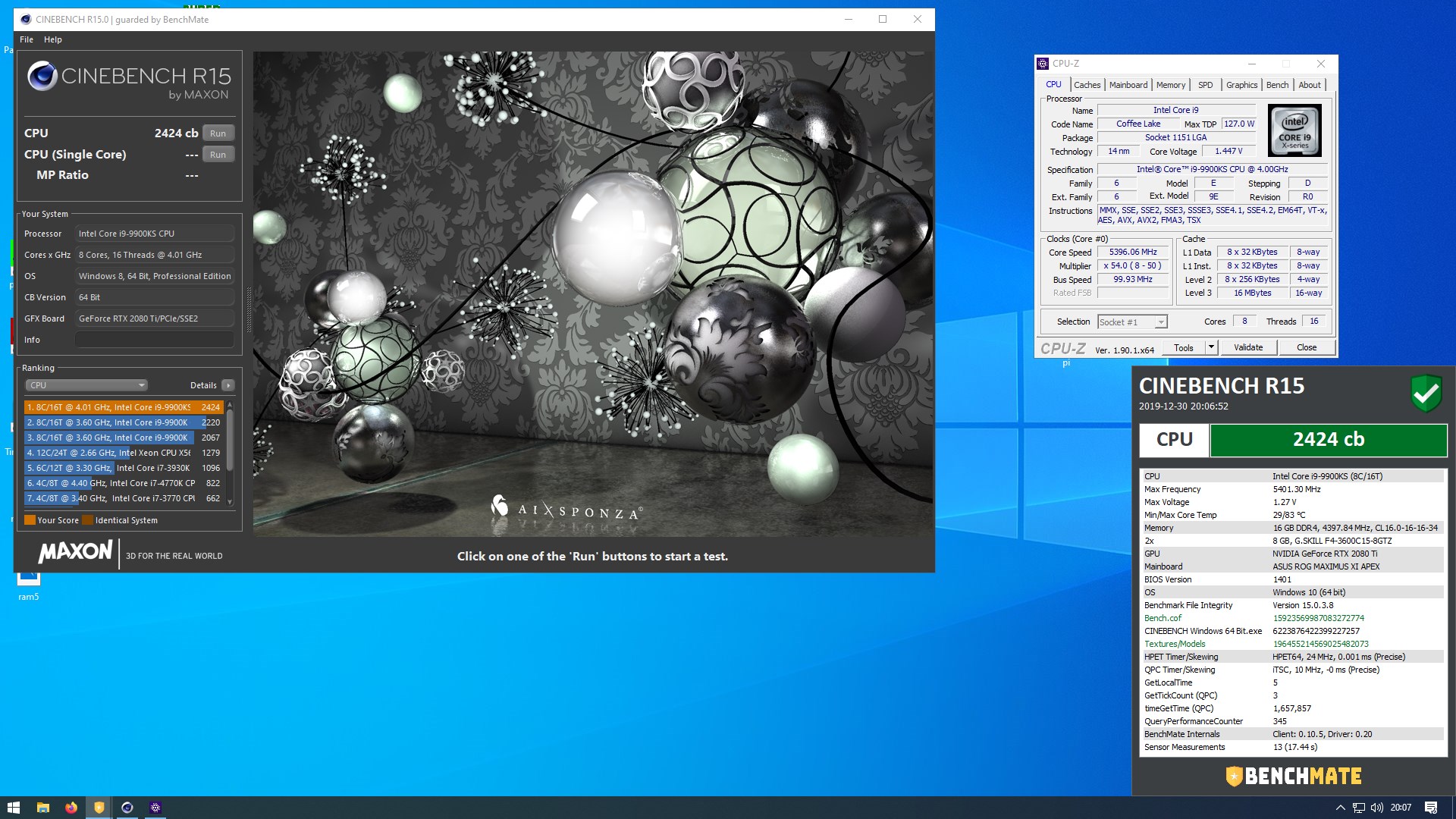
Task: Click the green BenchMate verified shield
Action: point(1426,393)
